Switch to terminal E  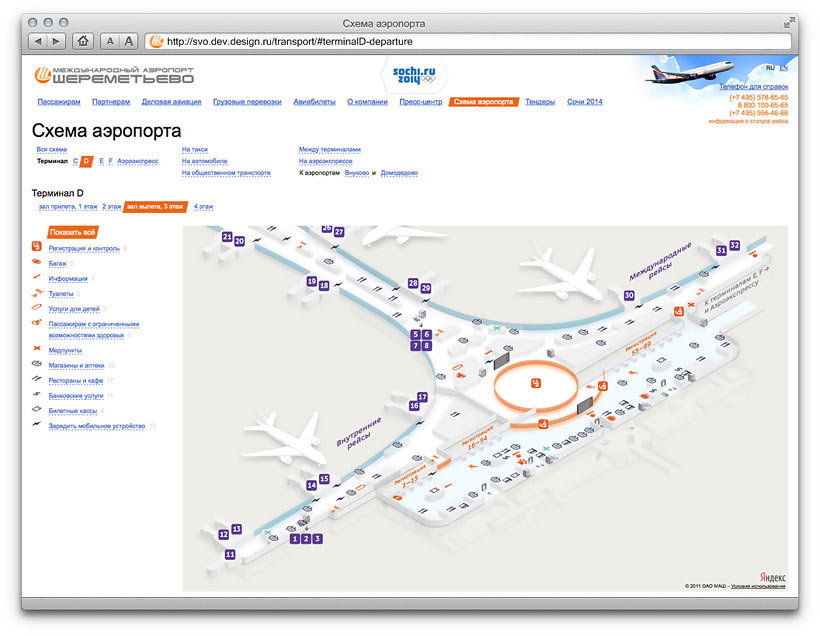(x=101, y=161)
